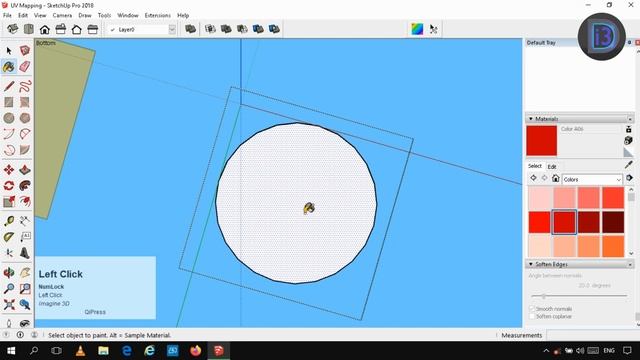Open the materials Details arrow menu
Viewport: 640px width, 360px height.
[x=629, y=178]
